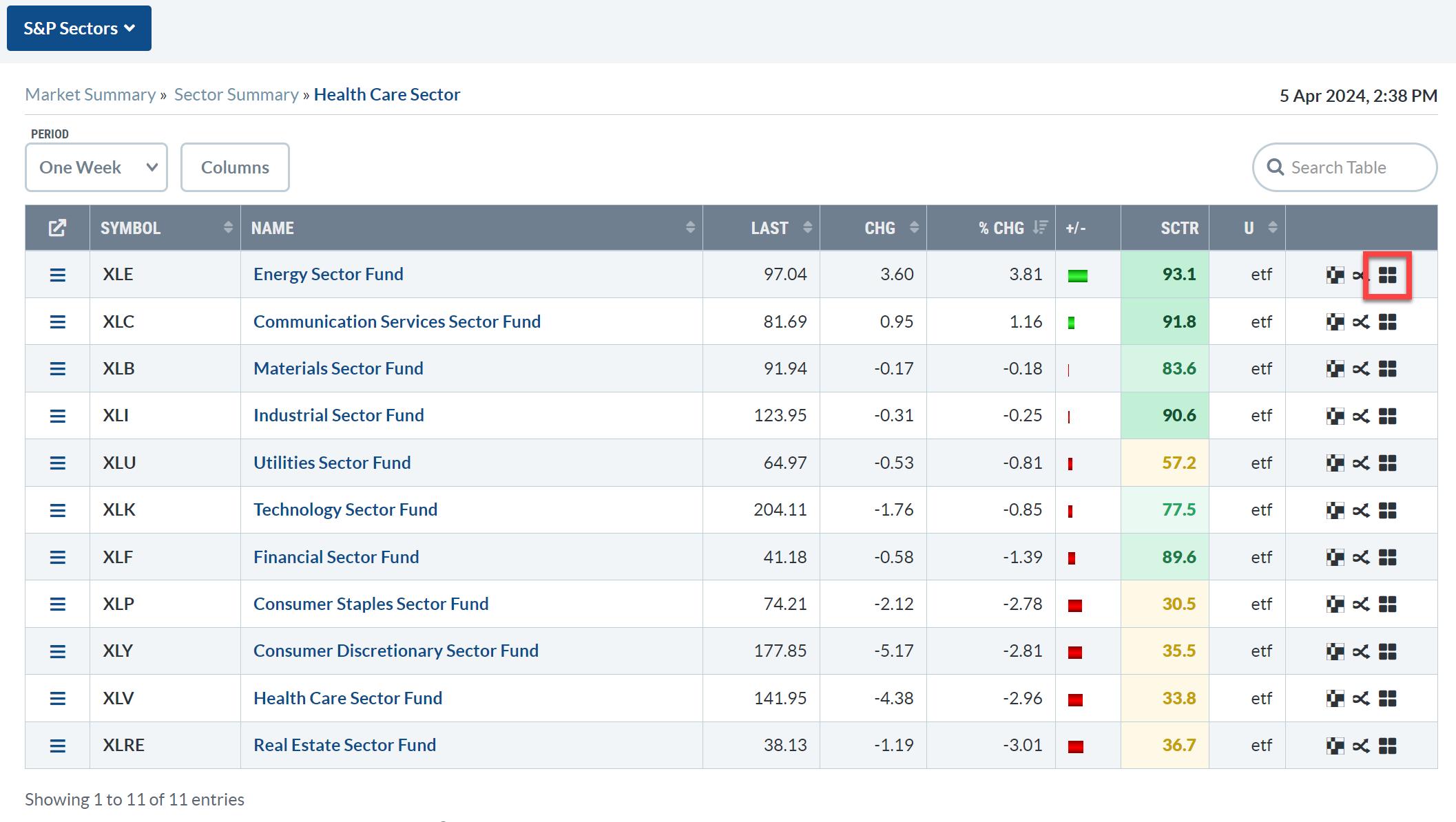
Task: Go to the Sector Summary breadcrumb
Action: click(x=236, y=94)
